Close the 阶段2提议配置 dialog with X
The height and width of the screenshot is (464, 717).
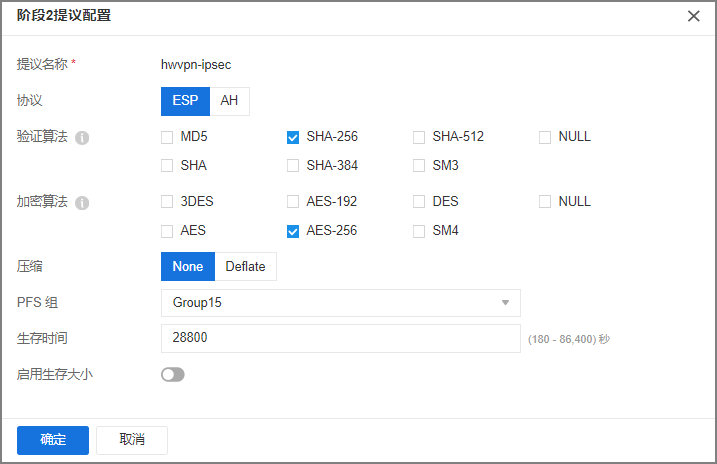693,16
